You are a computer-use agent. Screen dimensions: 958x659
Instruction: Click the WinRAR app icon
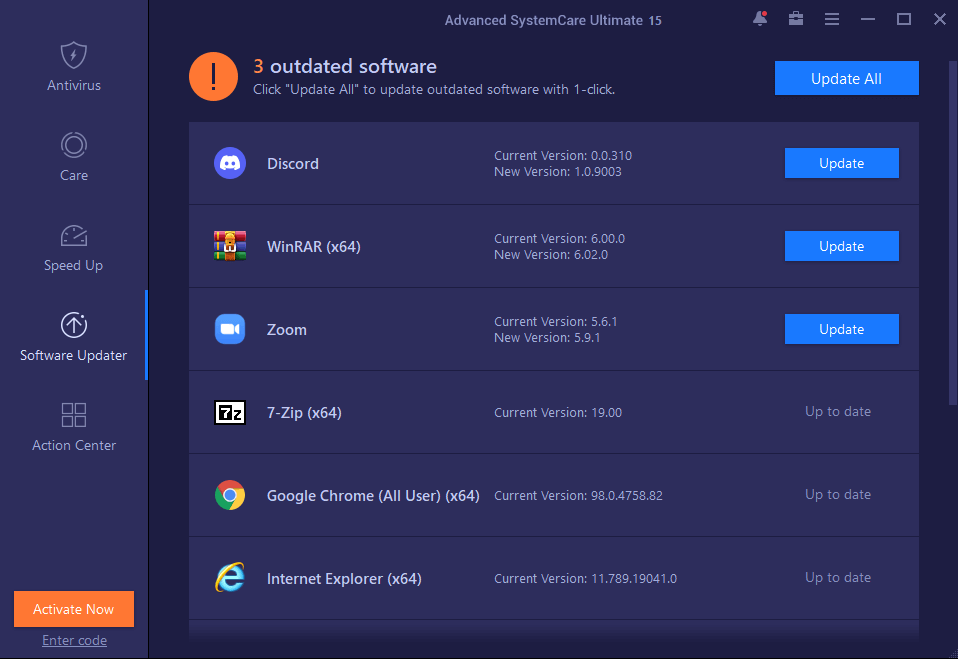coord(230,246)
